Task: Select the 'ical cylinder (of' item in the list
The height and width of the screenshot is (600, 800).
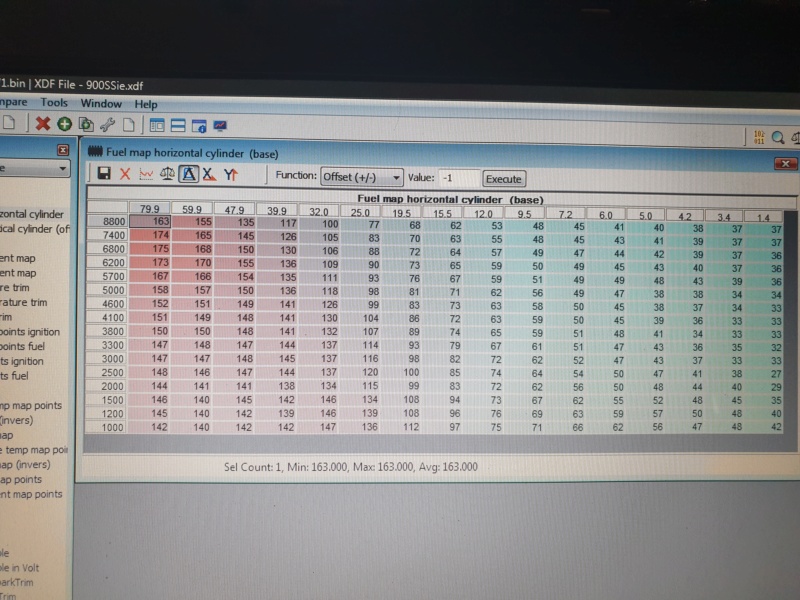Action: 35,229
